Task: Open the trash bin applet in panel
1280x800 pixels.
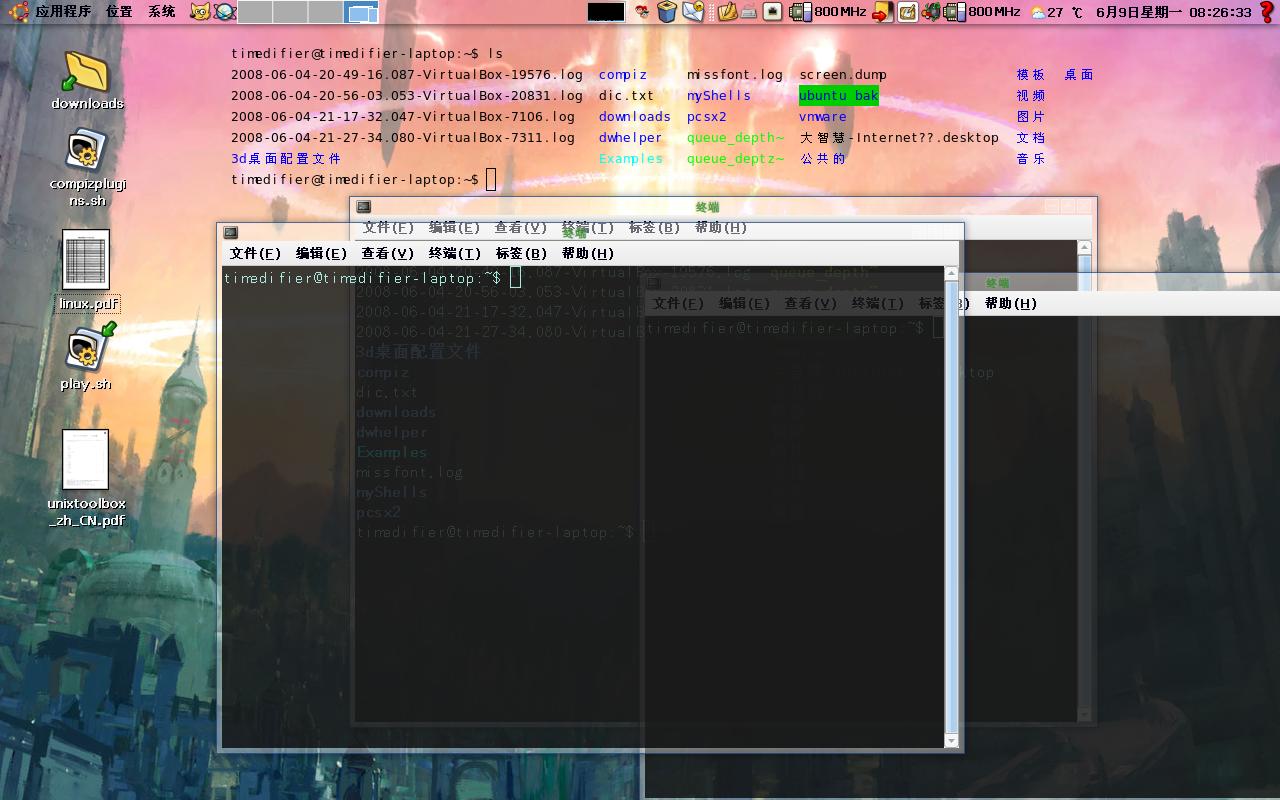Action: (x=667, y=12)
